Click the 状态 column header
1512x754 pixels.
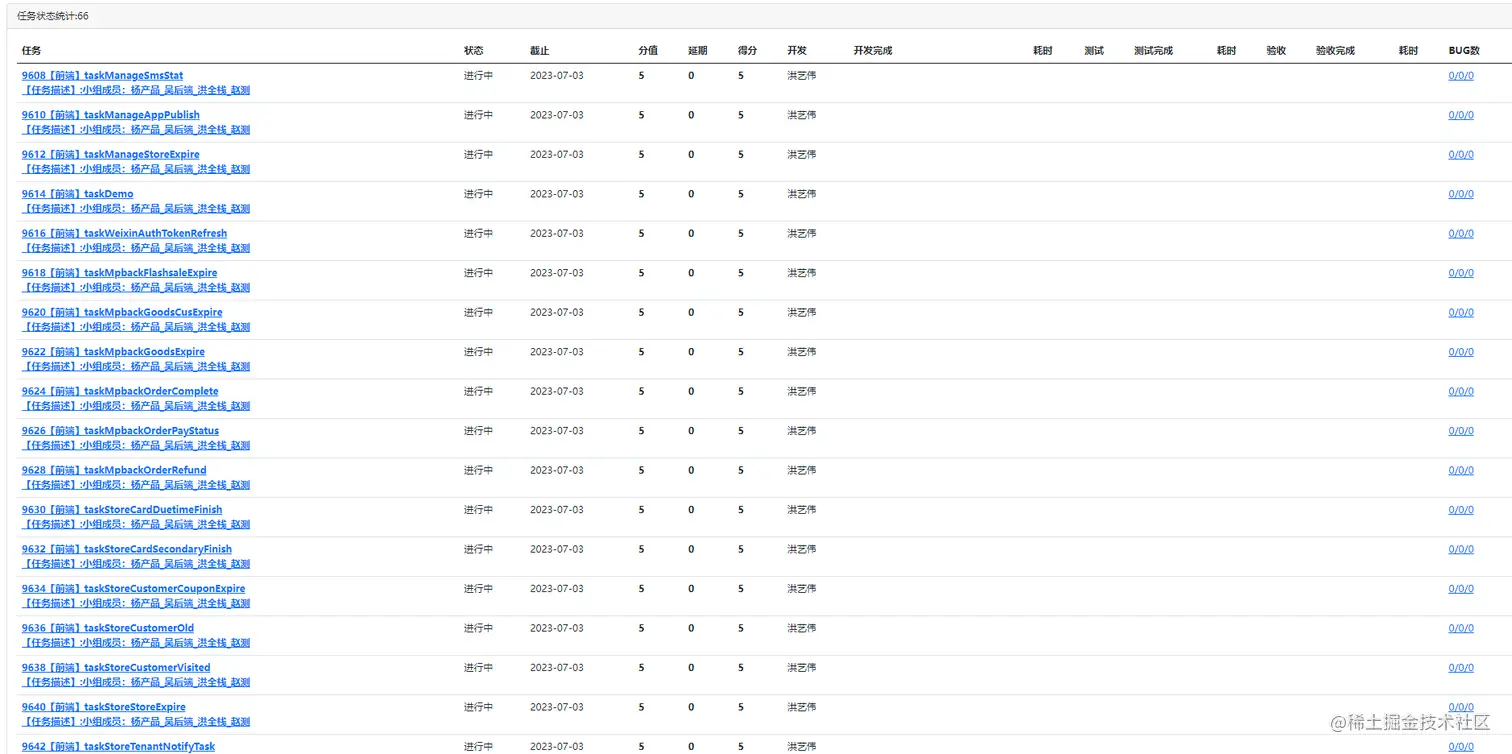coord(473,51)
